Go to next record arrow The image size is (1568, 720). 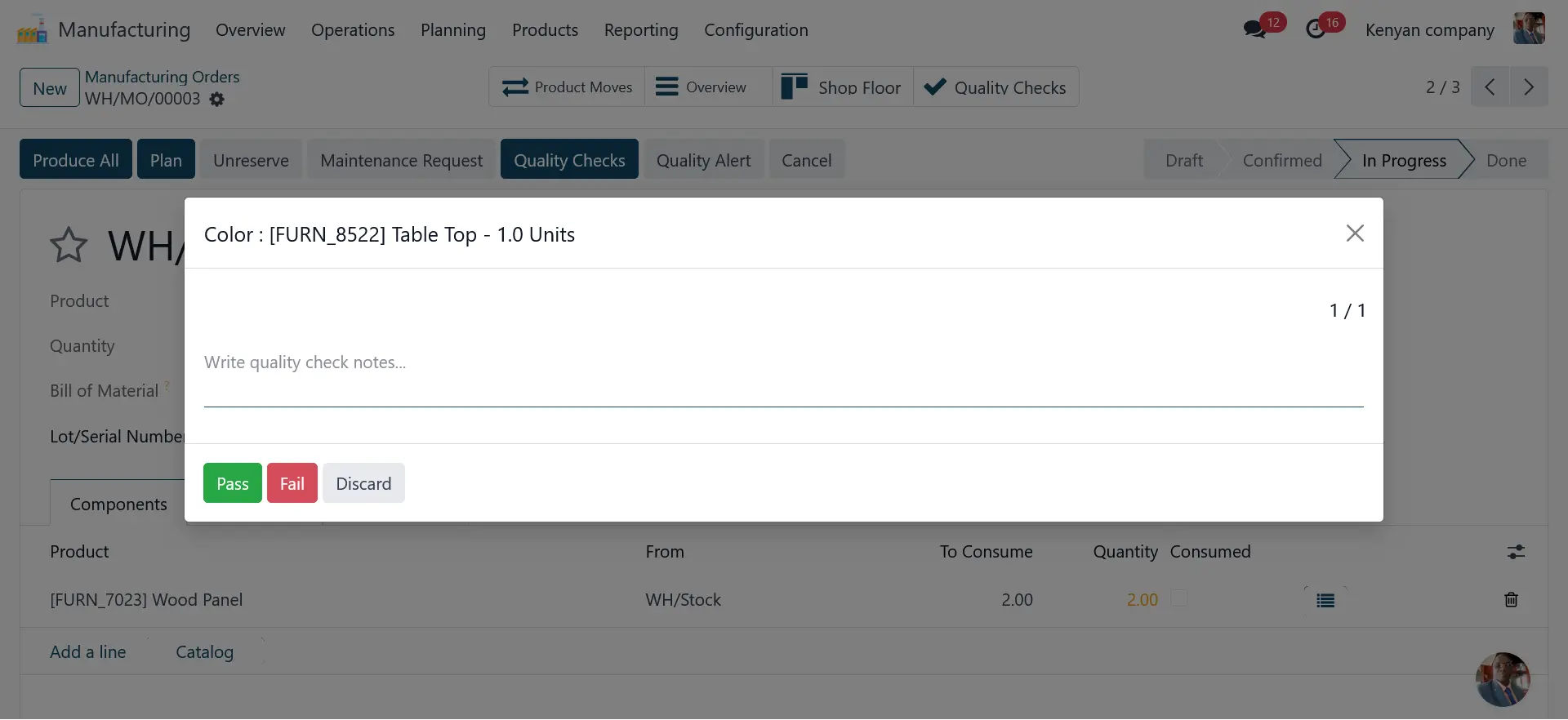click(x=1529, y=87)
